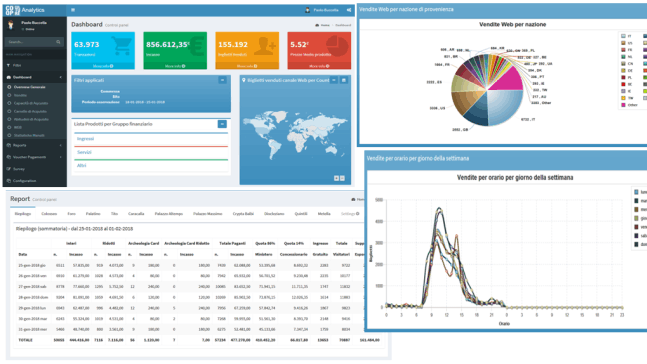
Task: Open More info on the Biglietti venduti card
Action: (x=247, y=66)
